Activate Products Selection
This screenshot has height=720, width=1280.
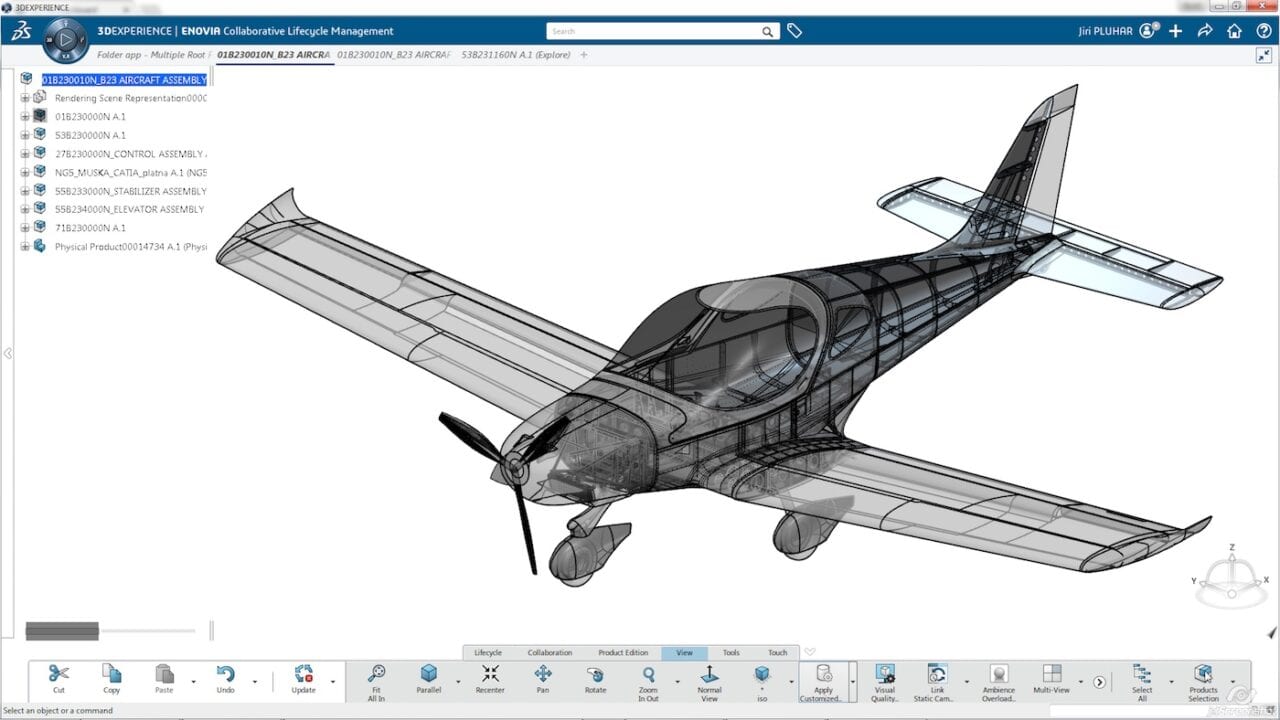click(1204, 680)
